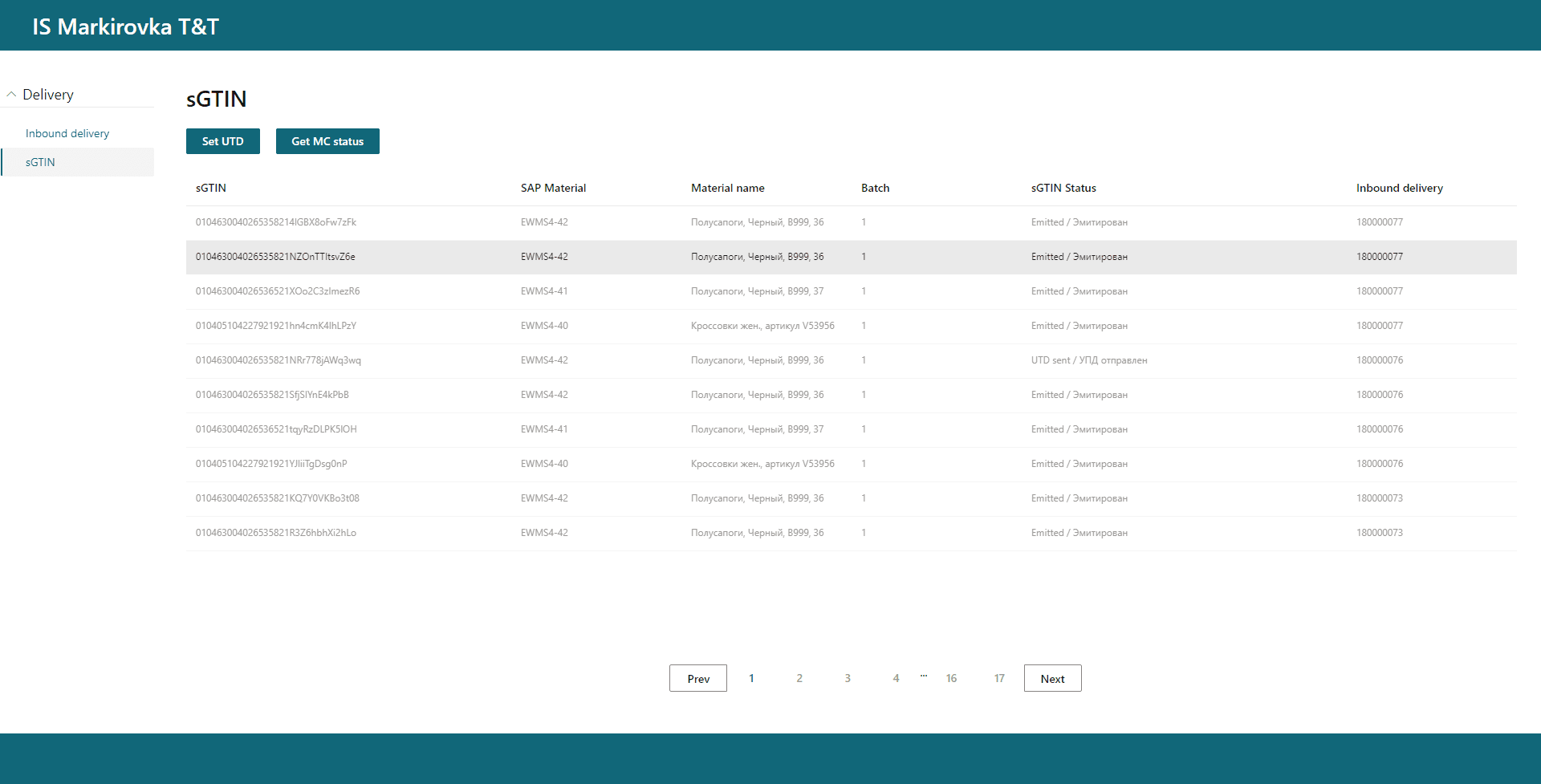Click delivery 180000077 in first row
This screenshot has width=1541, height=784.
click(1380, 222)
